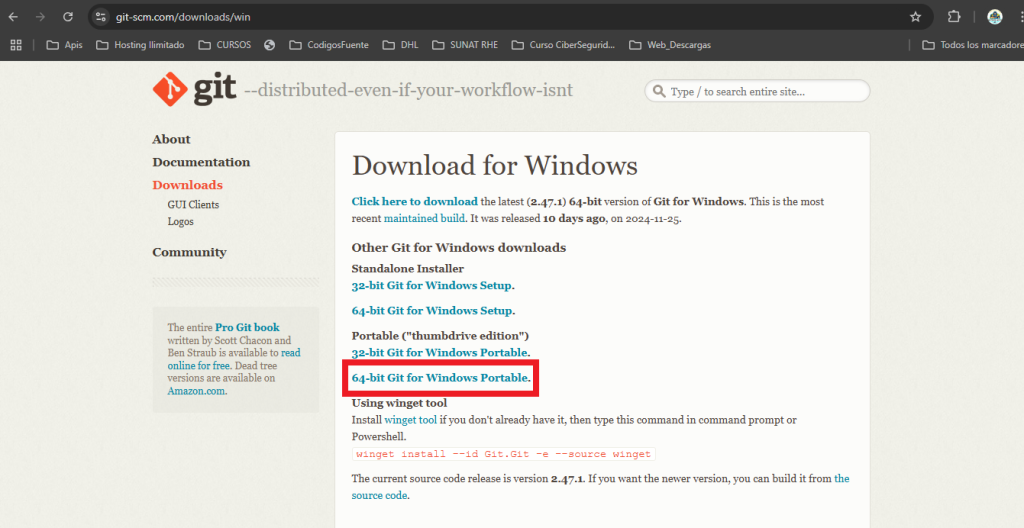Viewport: 1024px width, 528px height.
Task: Open the Documentation section
Action: pos(201,162)
